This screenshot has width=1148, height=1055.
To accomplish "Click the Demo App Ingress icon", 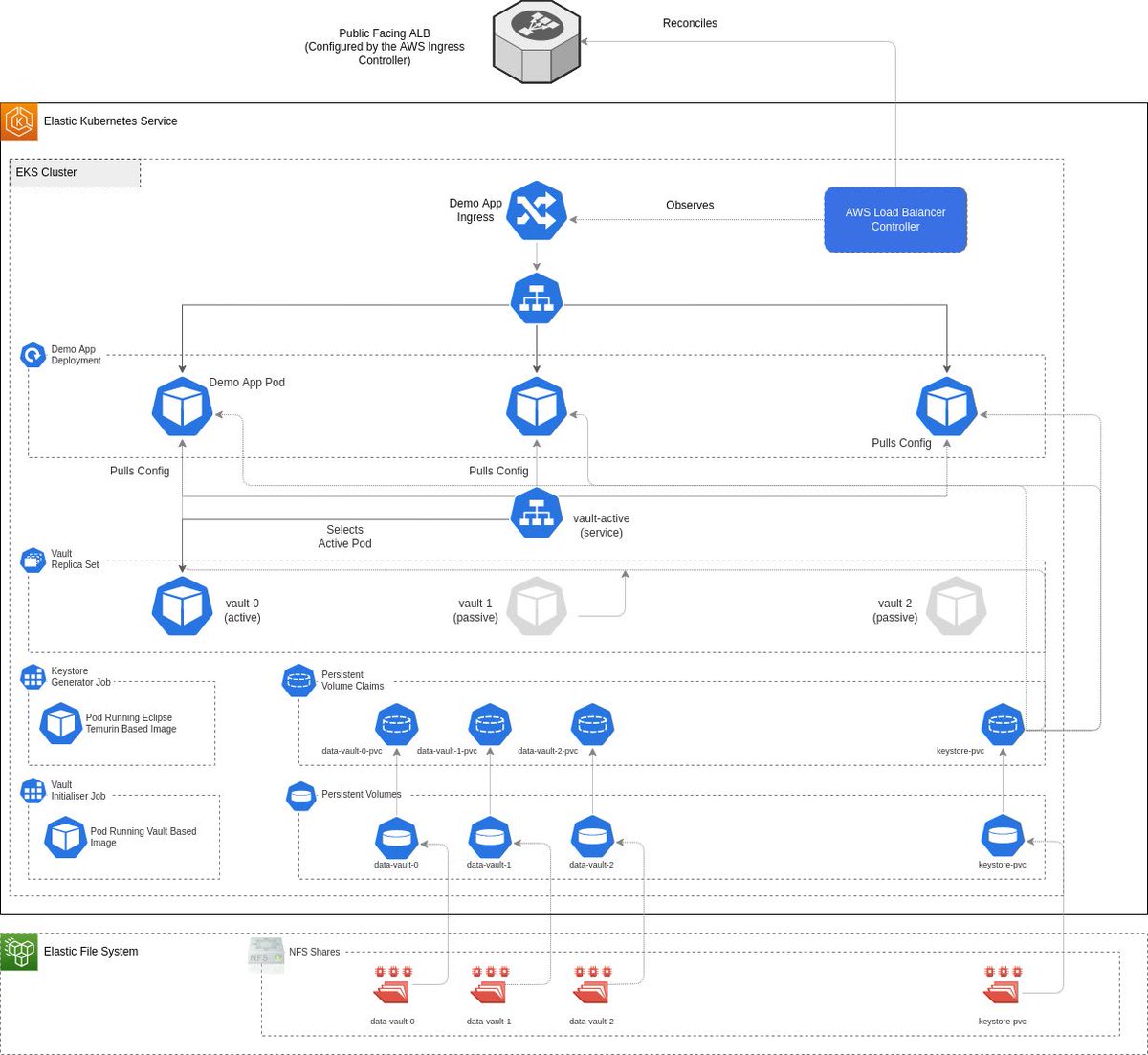I will pyautogui.click(x=536, y=210).
